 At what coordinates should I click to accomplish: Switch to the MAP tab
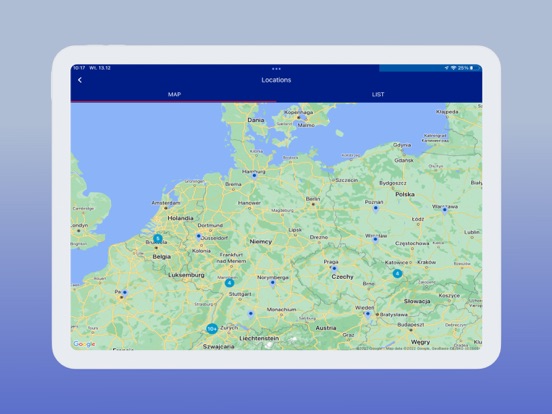[x=174, y=94]
